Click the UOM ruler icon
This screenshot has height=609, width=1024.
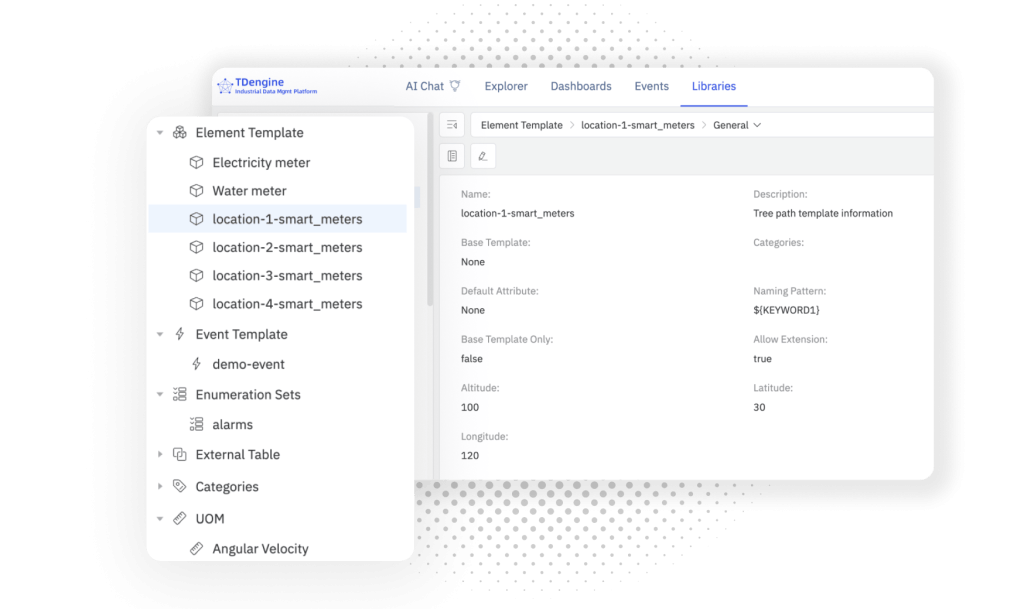pyautogui.click(x=180, y=519)
